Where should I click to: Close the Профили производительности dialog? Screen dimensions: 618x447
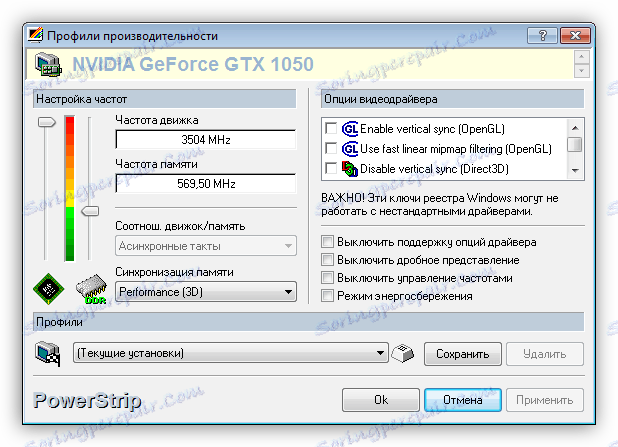[x=575, y=35]
